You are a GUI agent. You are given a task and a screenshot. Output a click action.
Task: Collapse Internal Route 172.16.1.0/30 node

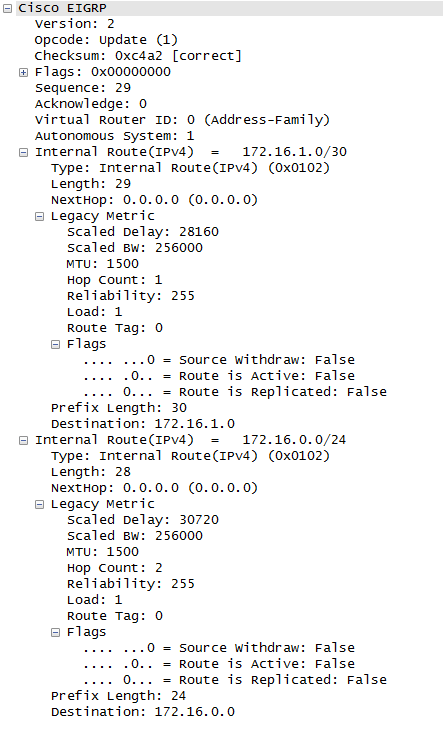tap(23, 152)
